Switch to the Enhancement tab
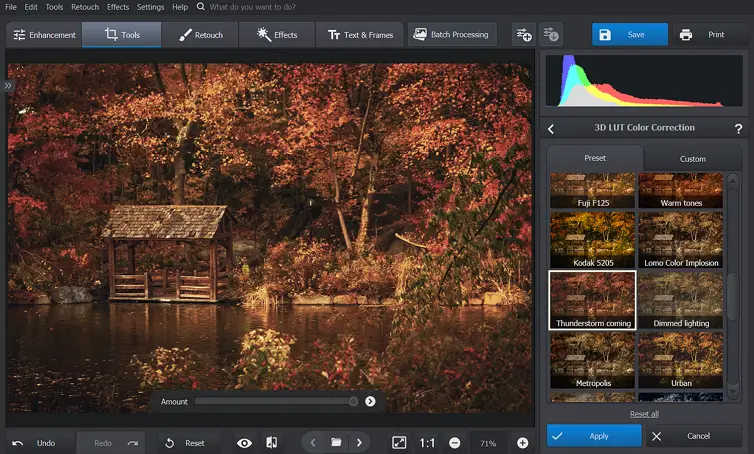The height and width of the screenshot is (454, 754). click(x=44, y=35)
